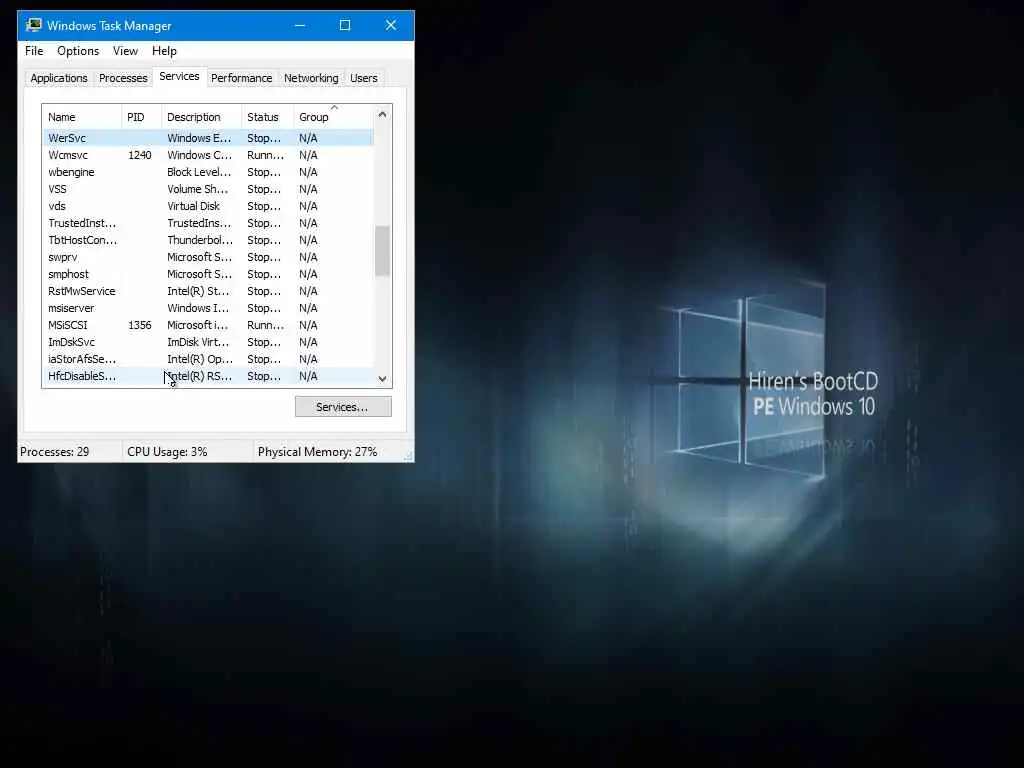This screenshot has width=1024, height=768.
Task: Maximize the Task Manager window
Action: (x=345, y=25)
